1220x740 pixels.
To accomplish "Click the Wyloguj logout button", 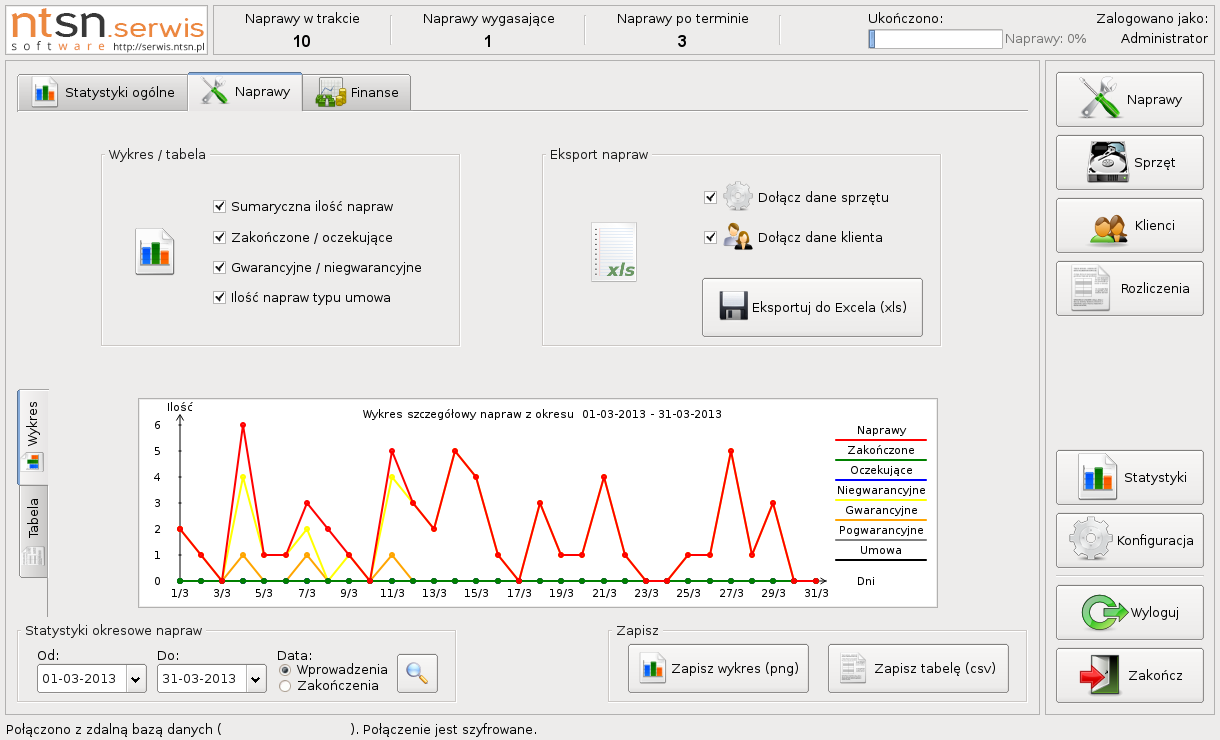I will (x=1129, y=612).
